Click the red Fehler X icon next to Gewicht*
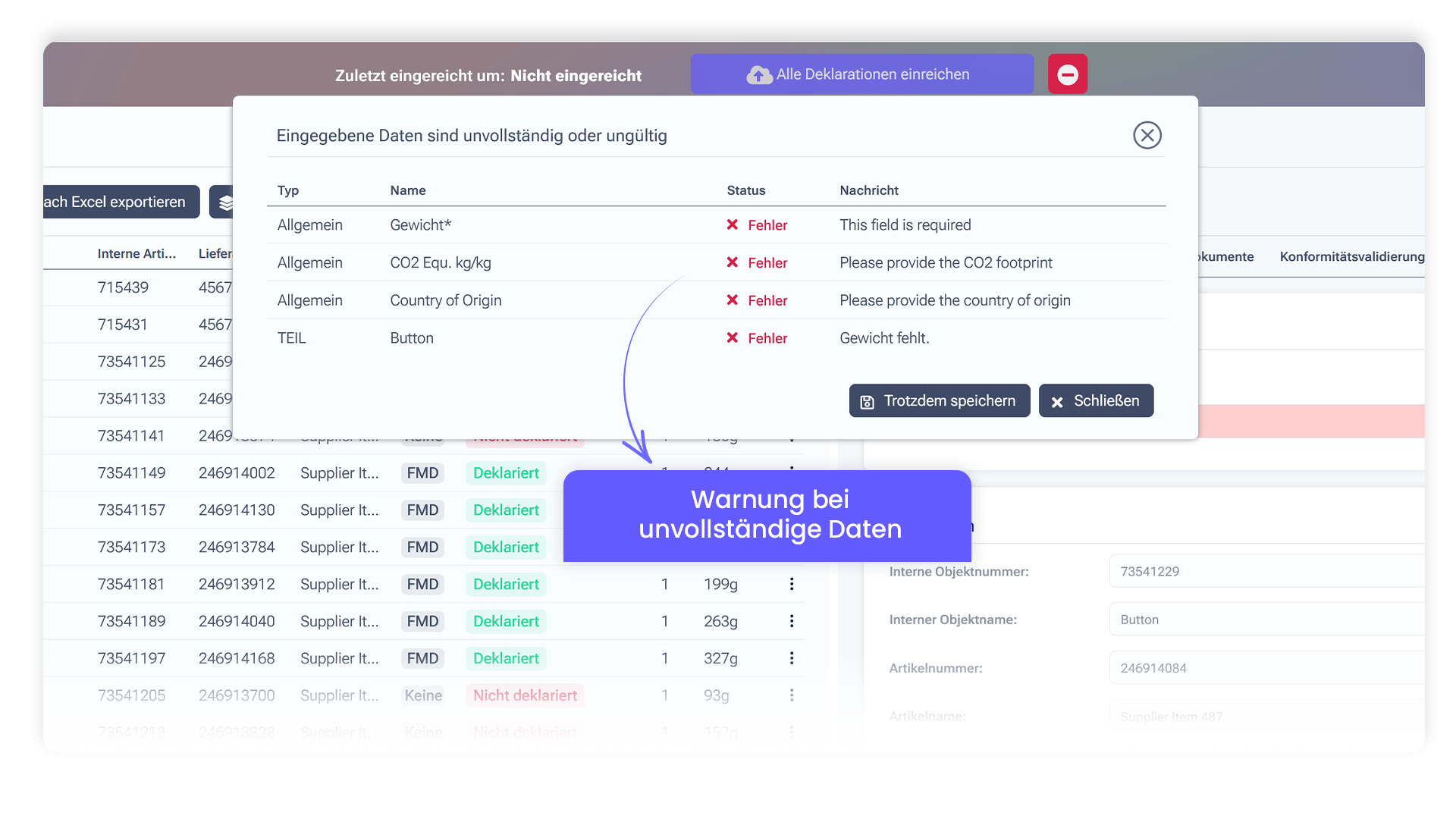 coord(732,224)
